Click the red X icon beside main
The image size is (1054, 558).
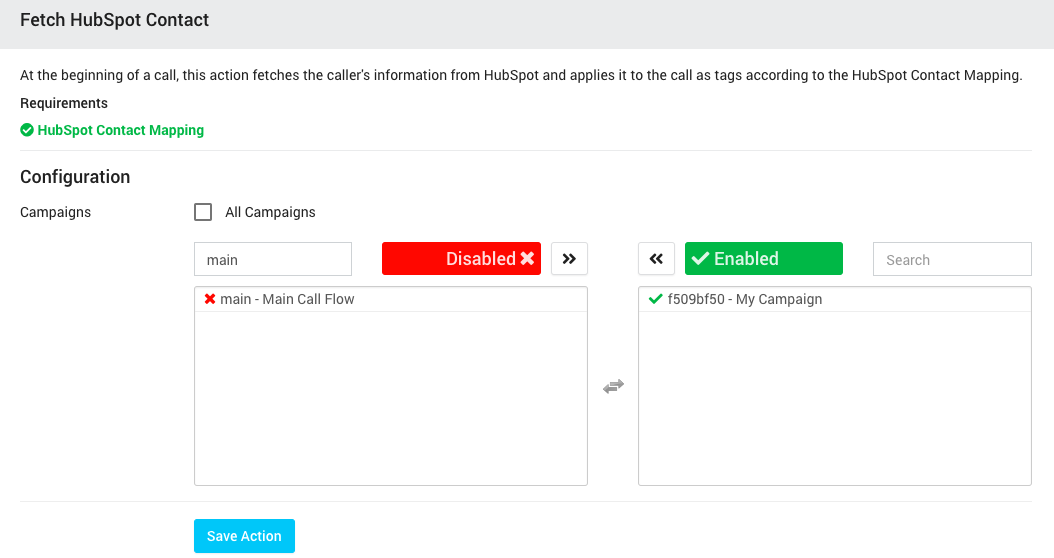pyautogui.click(x=210, y=299)
